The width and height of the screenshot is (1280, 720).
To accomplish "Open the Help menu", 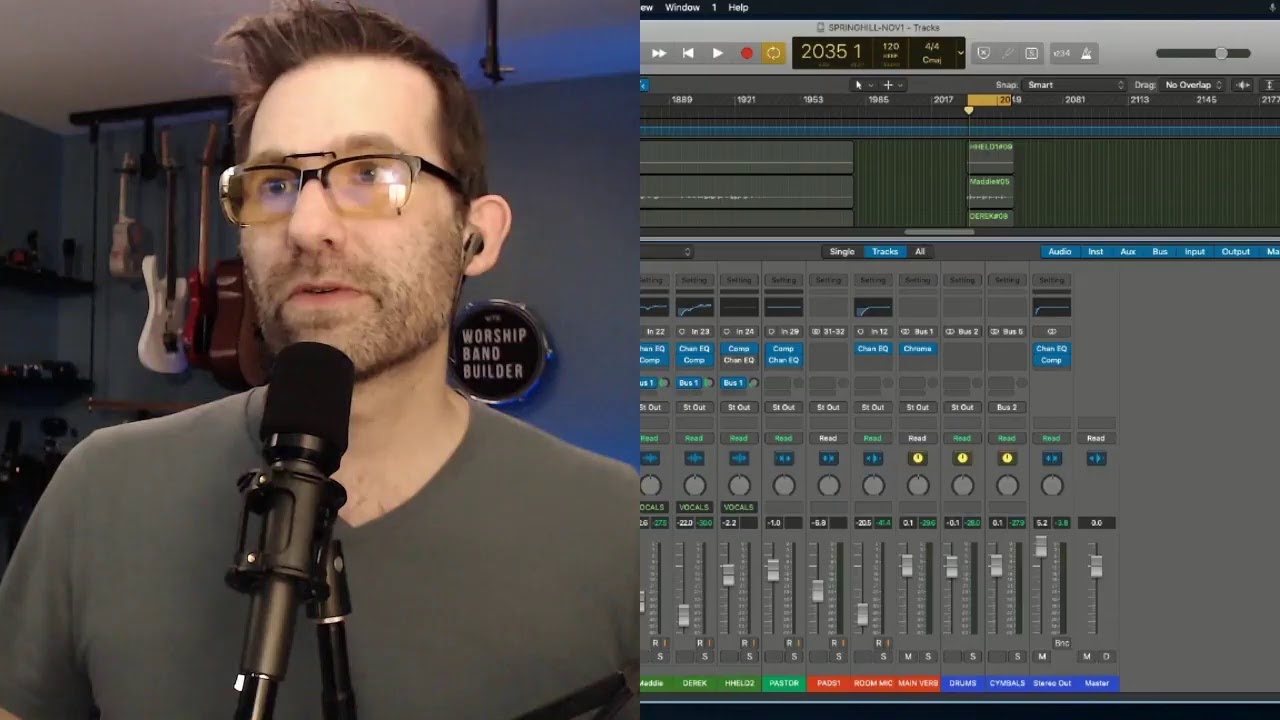I will click(x=738, y=7).
